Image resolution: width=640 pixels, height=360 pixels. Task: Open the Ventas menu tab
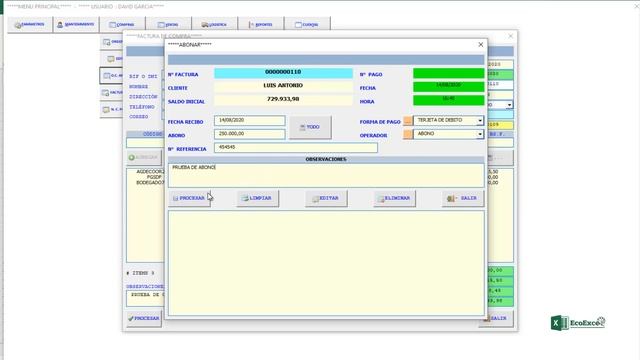click(x=168, y=24)
